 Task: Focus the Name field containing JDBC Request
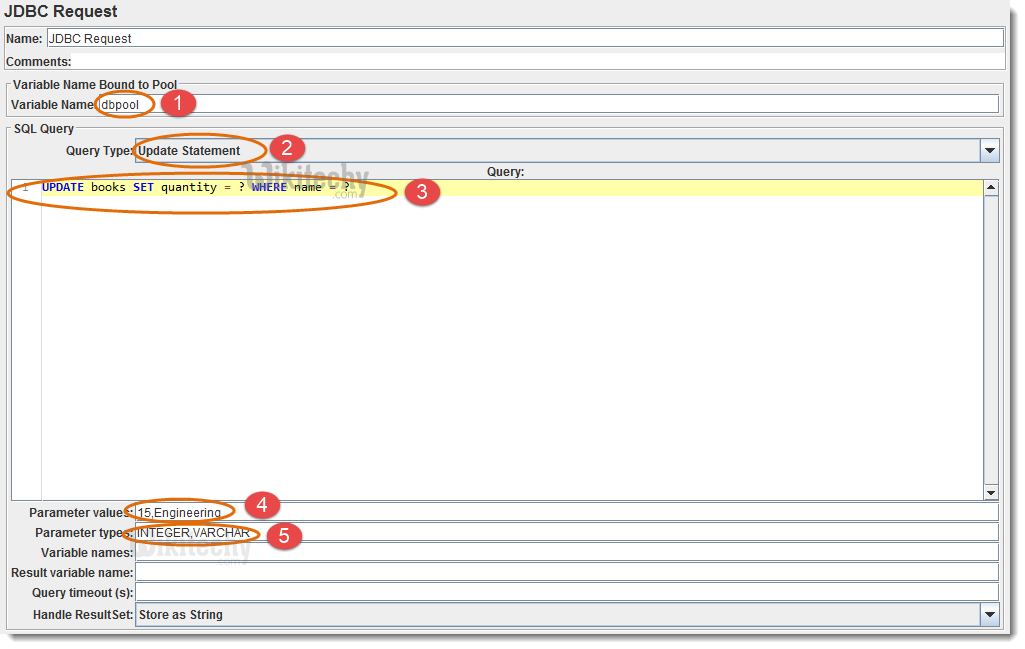click(524, 38)
